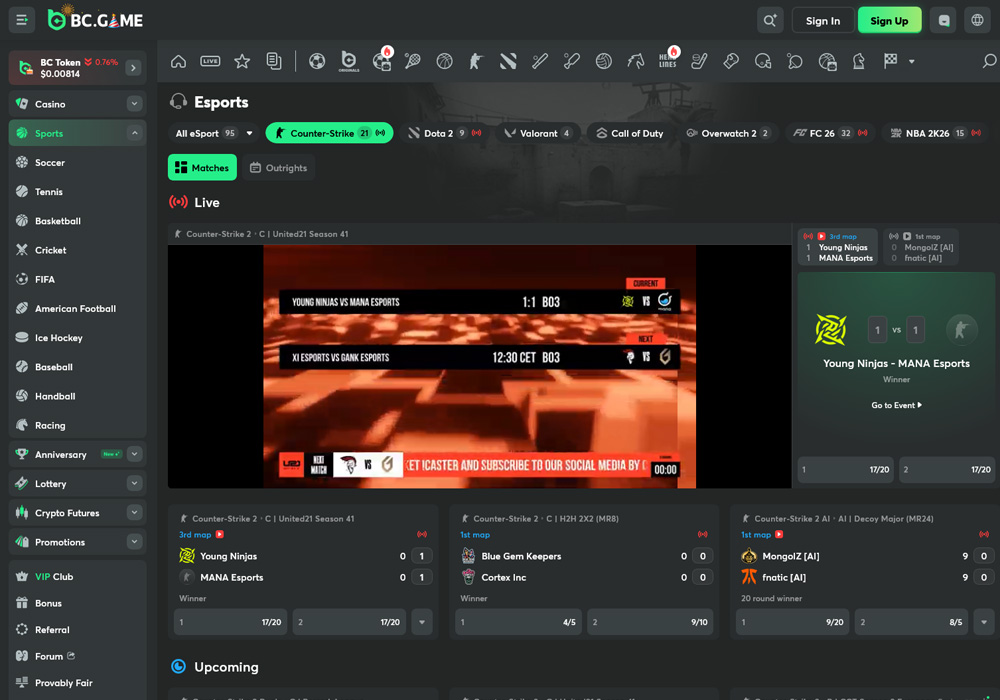This screenshot has width=1000, height=700.
Task: Select the Matches view toggle
Action: 202,167
